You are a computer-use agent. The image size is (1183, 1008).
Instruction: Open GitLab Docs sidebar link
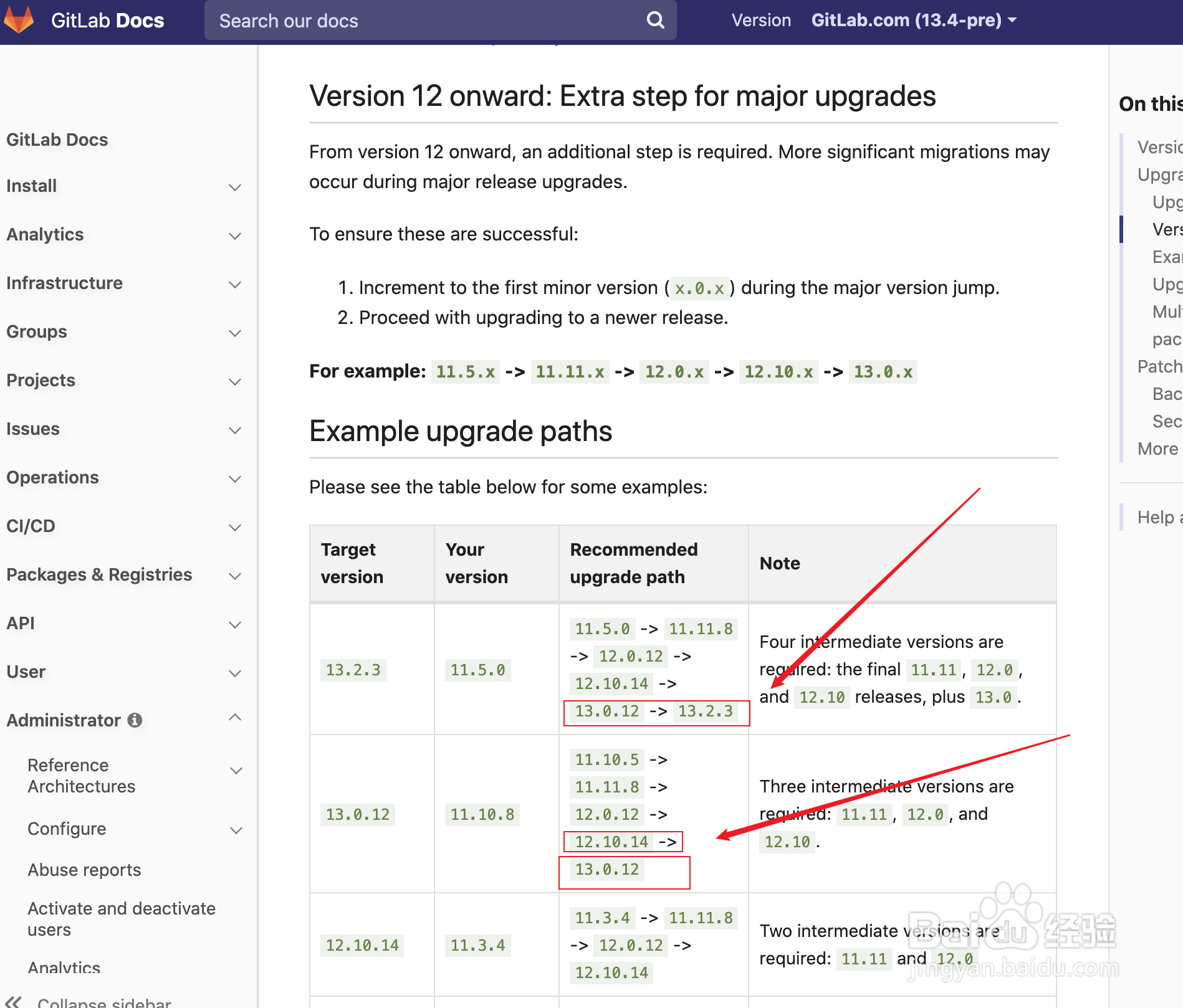57,140
